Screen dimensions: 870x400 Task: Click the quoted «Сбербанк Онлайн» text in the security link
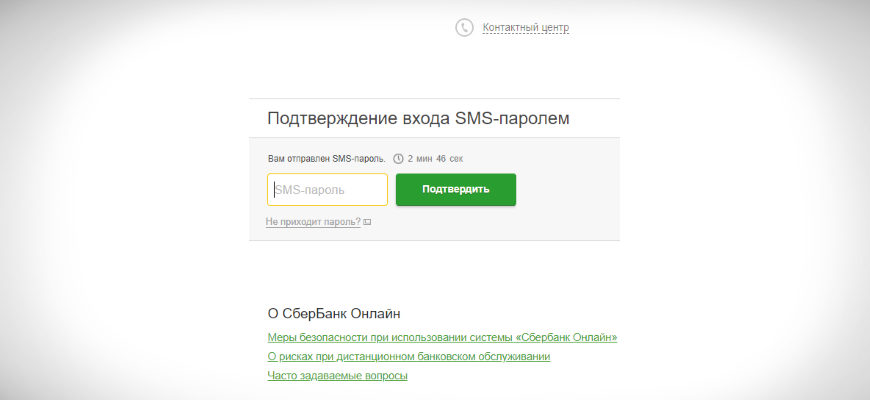click(x=568, y=337)
